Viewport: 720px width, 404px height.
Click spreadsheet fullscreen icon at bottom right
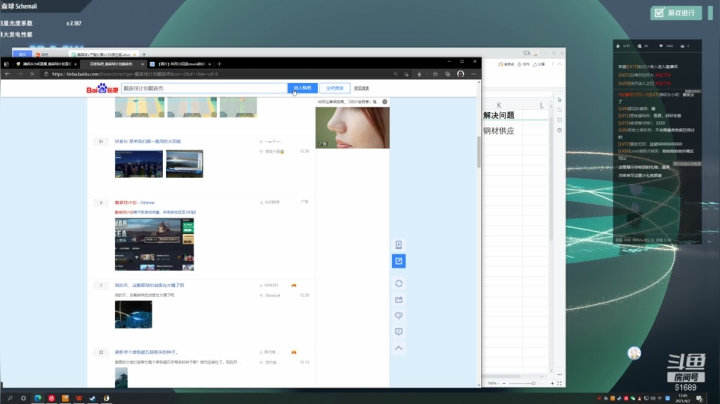(559, 383)
